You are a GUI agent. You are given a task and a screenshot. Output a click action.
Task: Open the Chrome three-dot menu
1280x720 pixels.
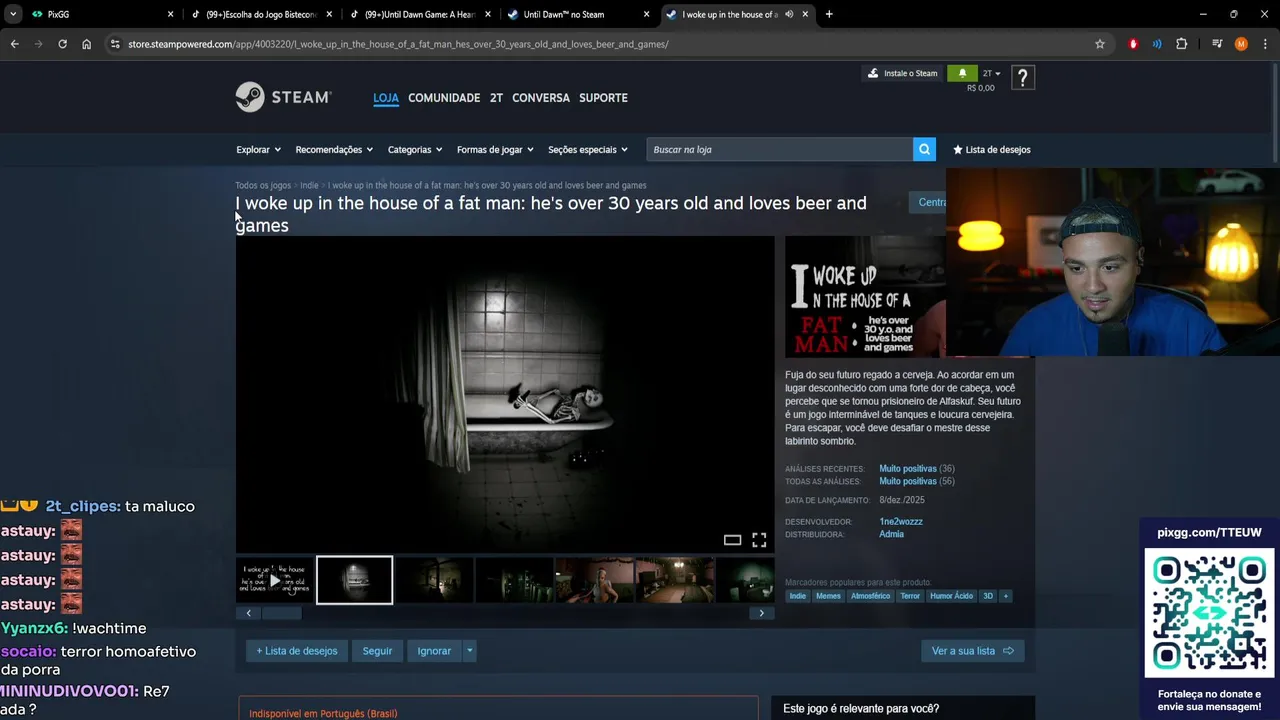point(1265,44)
